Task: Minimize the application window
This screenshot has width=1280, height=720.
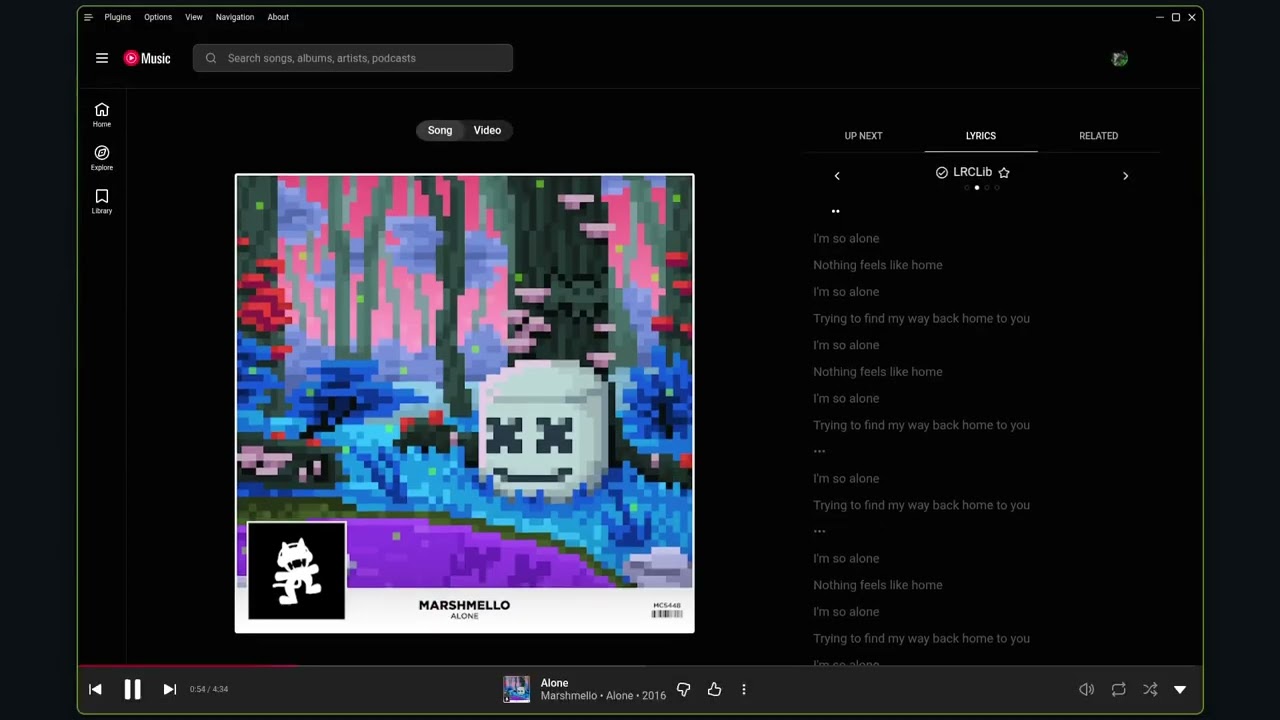Action: pyautogui.click(x=1160, y=17)
